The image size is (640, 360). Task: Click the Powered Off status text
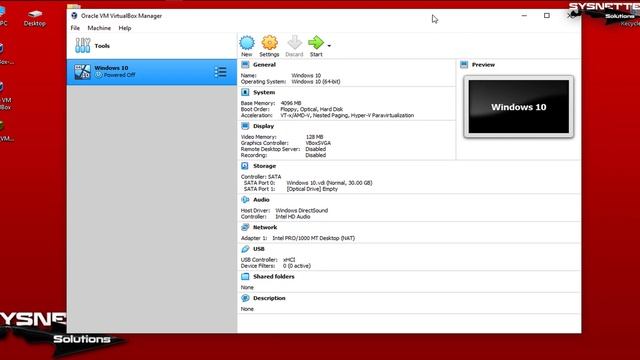click(x=119, y=75)
